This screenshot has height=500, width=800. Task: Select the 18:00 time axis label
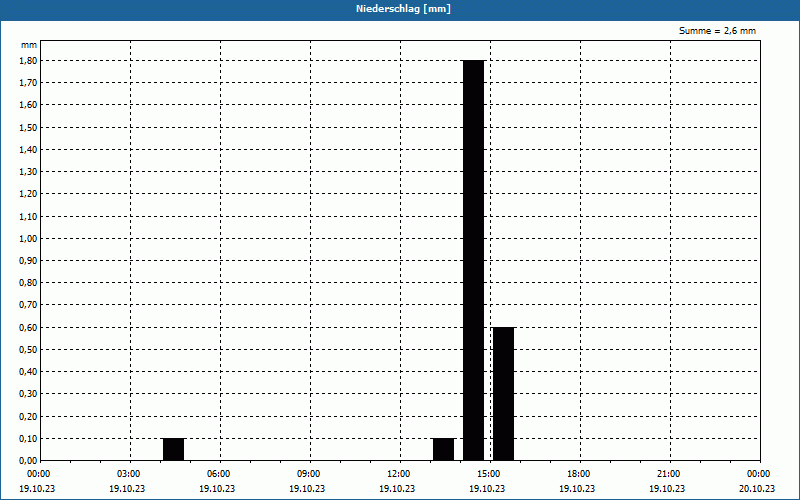click(x=579, y=474)
